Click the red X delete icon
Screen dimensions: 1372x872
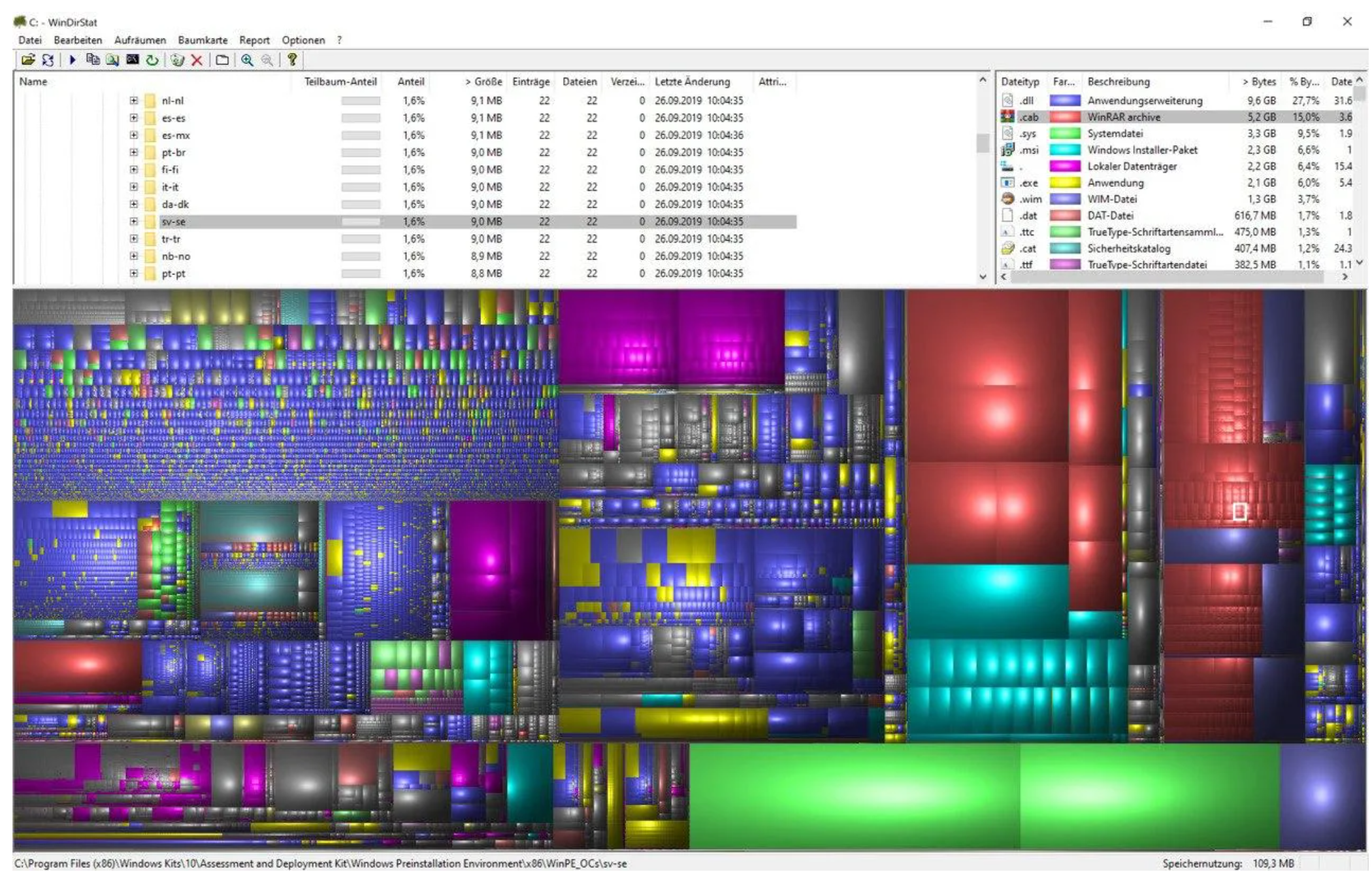click(197, 60)
